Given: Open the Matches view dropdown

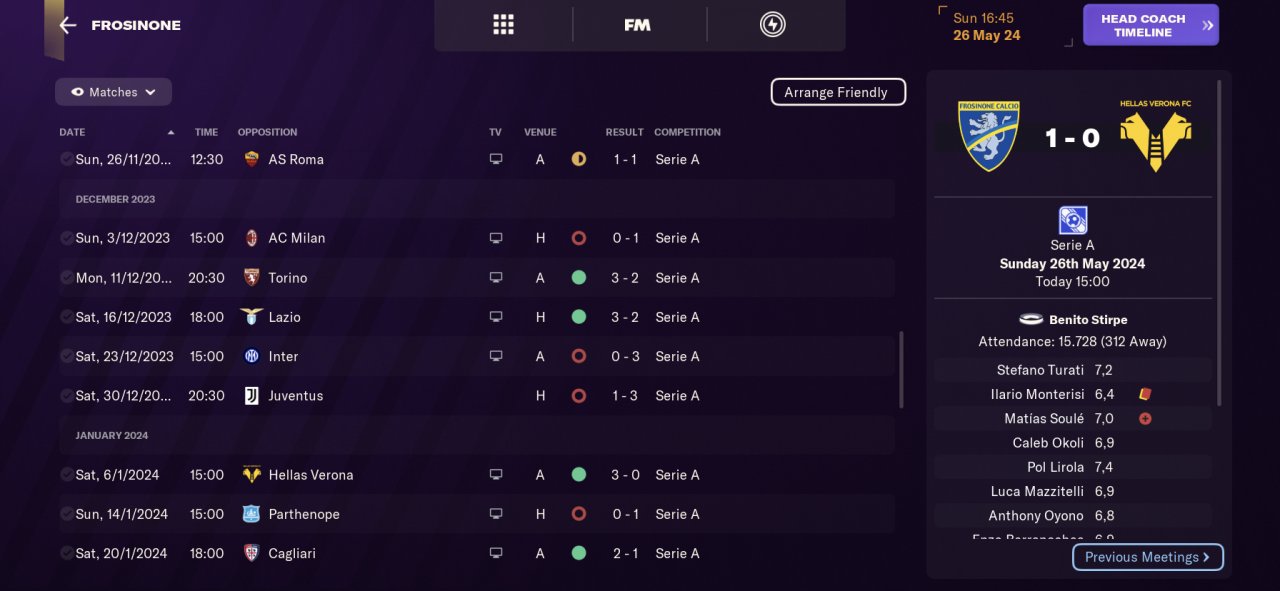Looking at the screenshot, I should tap(113, 92).
